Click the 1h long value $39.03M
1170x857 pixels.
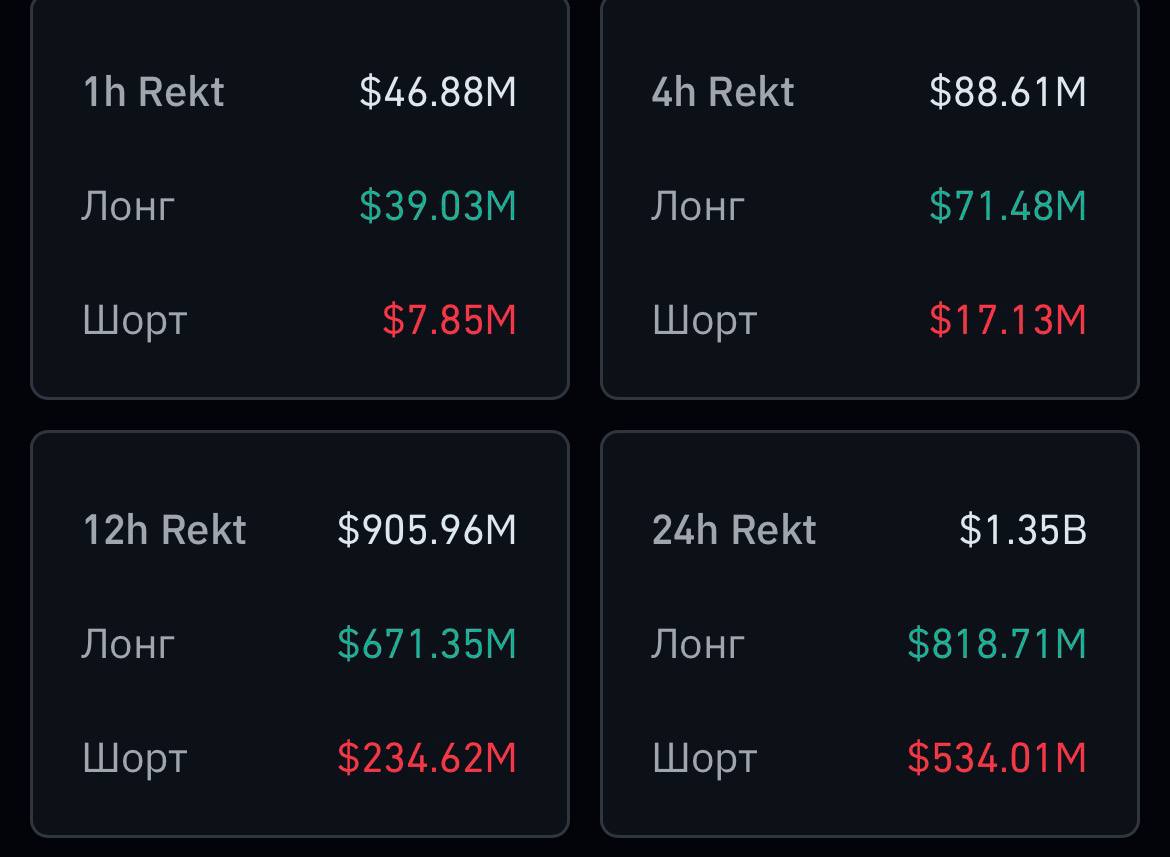(438, 206)
